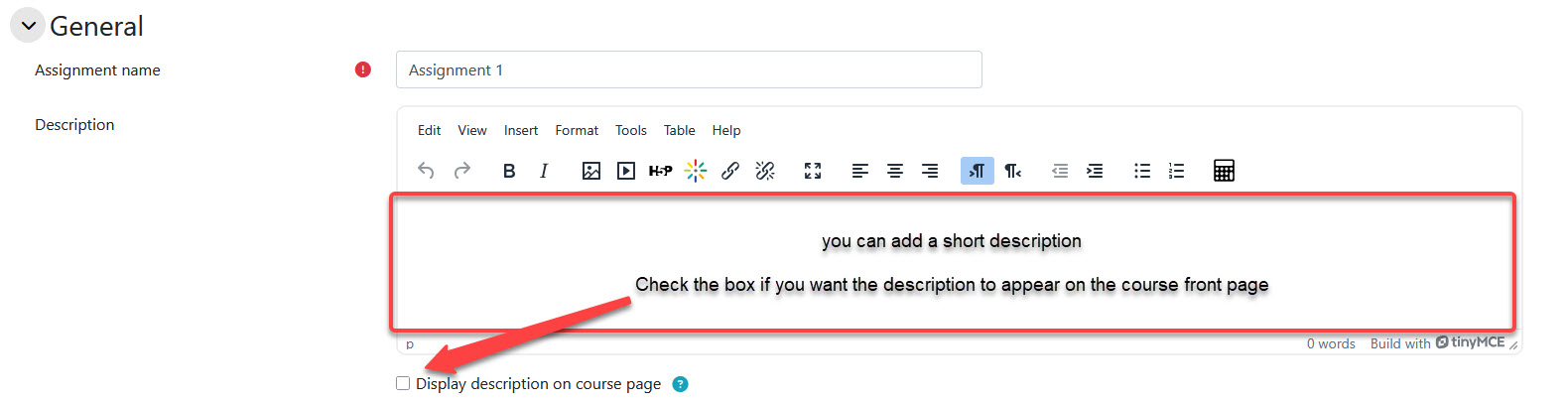Open the equation editor calculator icon

click(1225, 171)
